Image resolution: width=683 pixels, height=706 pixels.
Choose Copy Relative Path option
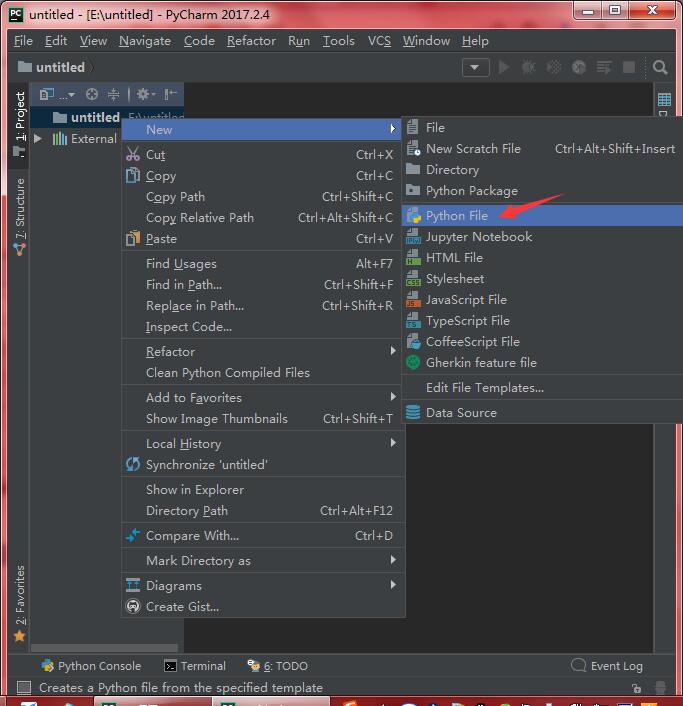click(262, 217)
